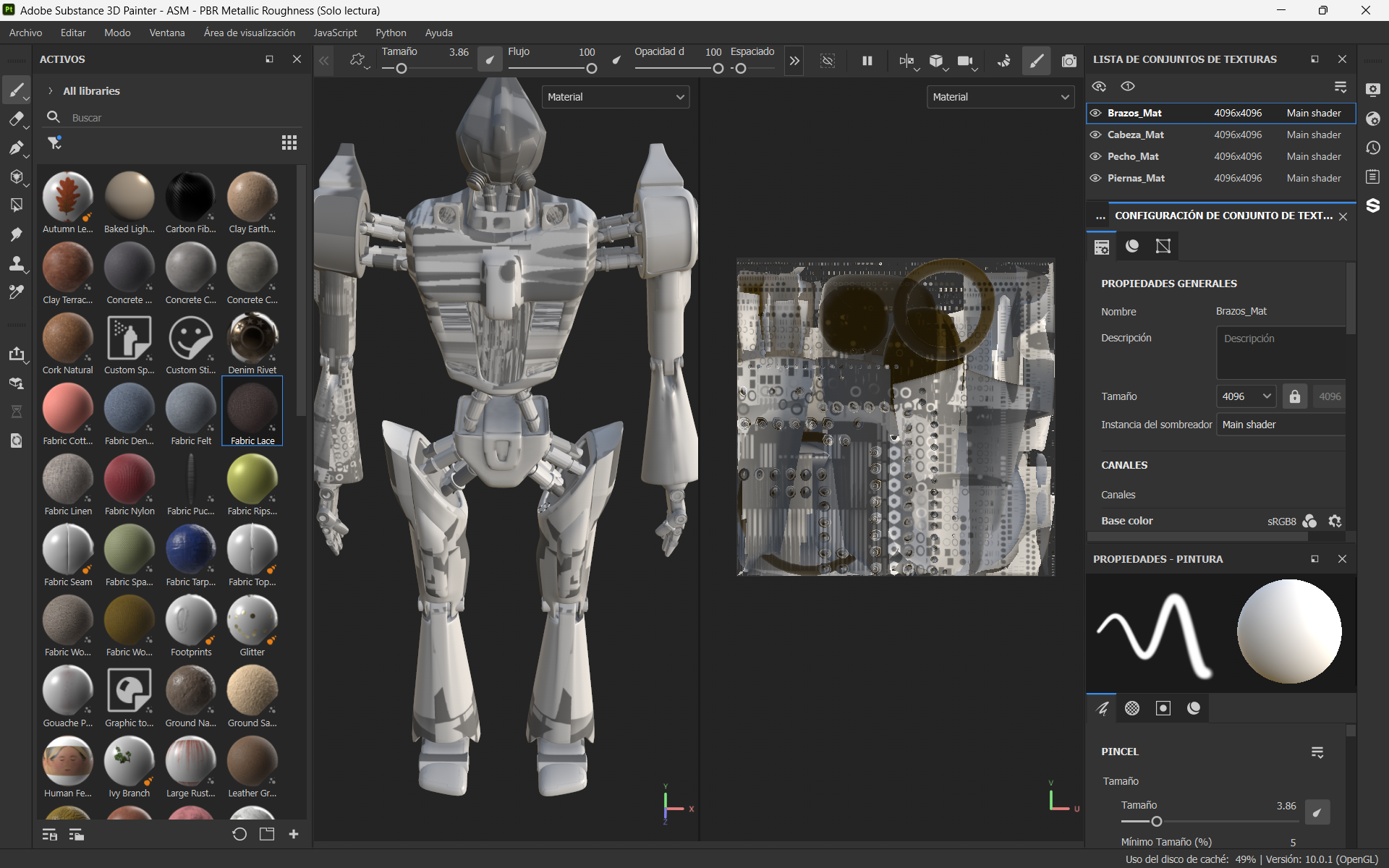Open the camera screenshot rendering mode
1389x868 pixels.
tap(1069, 61)
